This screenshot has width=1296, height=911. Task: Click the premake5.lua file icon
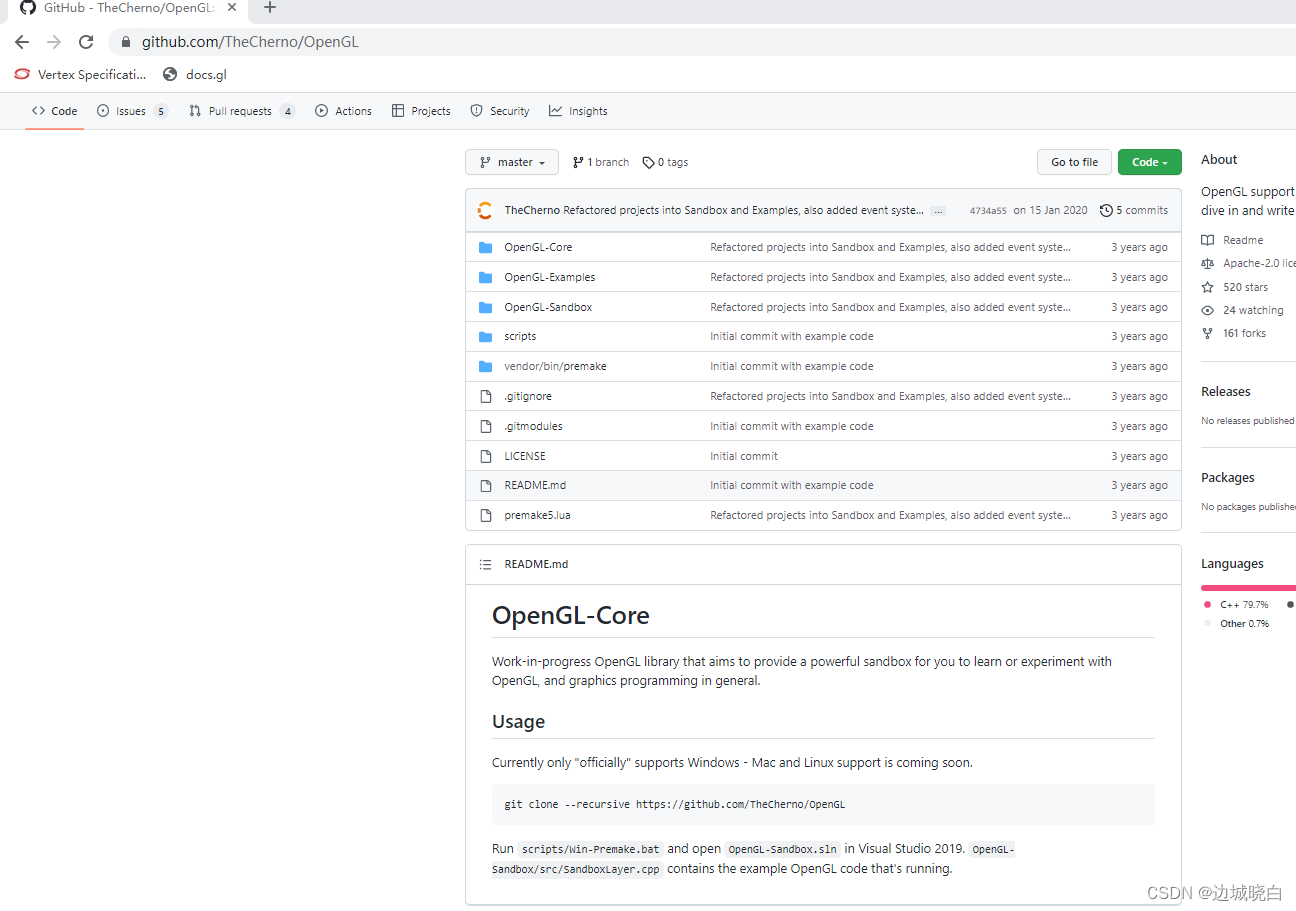pyautogui.click(x=486, y=515)
